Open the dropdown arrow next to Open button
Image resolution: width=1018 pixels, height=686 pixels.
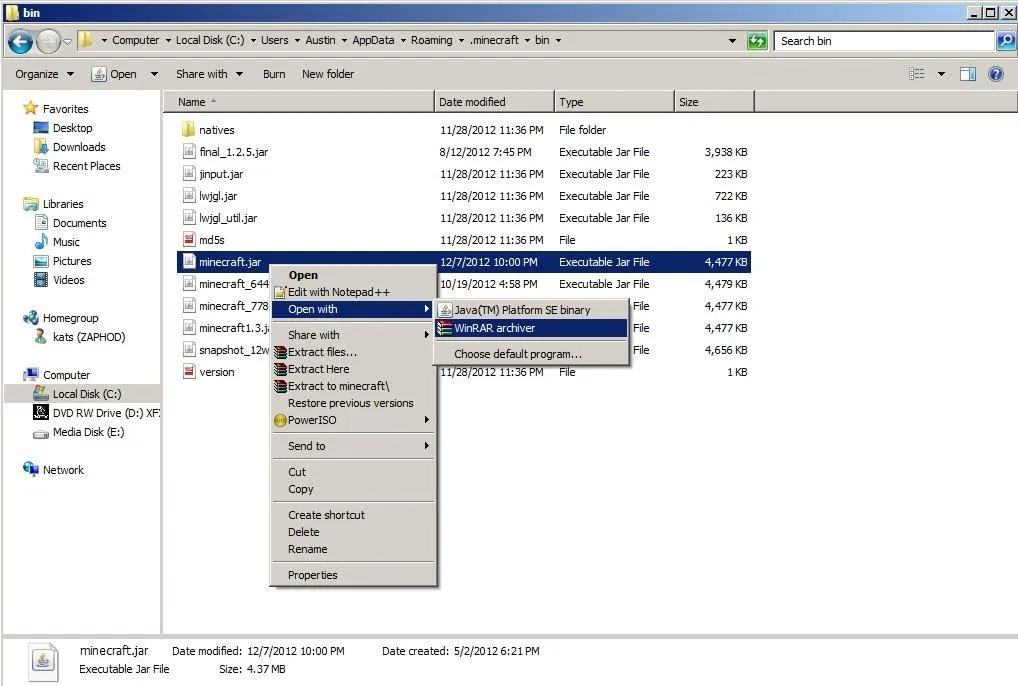coord(154,74)
